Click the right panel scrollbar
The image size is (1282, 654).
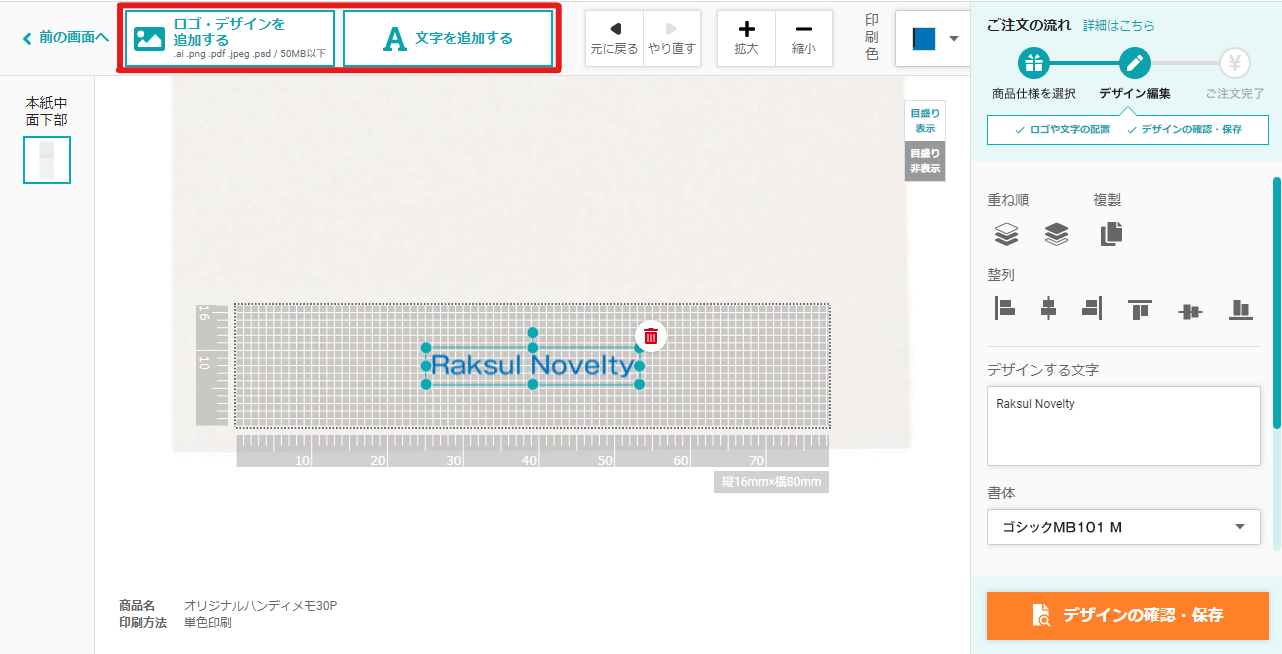tap(1277, 303)
